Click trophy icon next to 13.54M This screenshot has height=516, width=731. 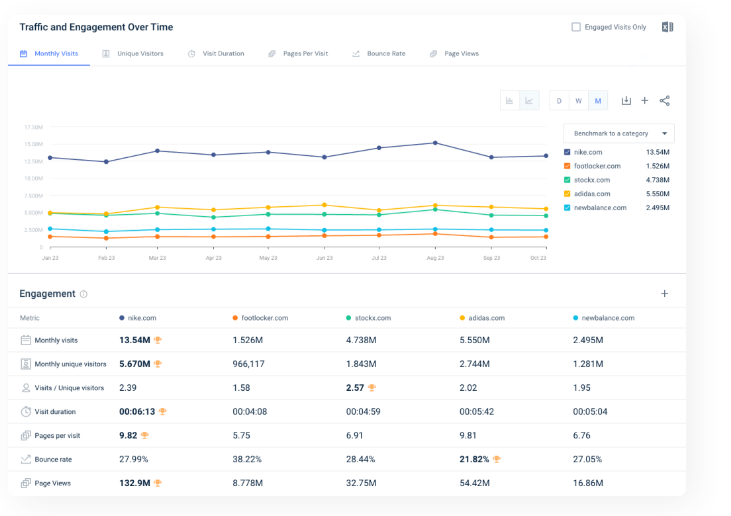click(x=158, y=340)
